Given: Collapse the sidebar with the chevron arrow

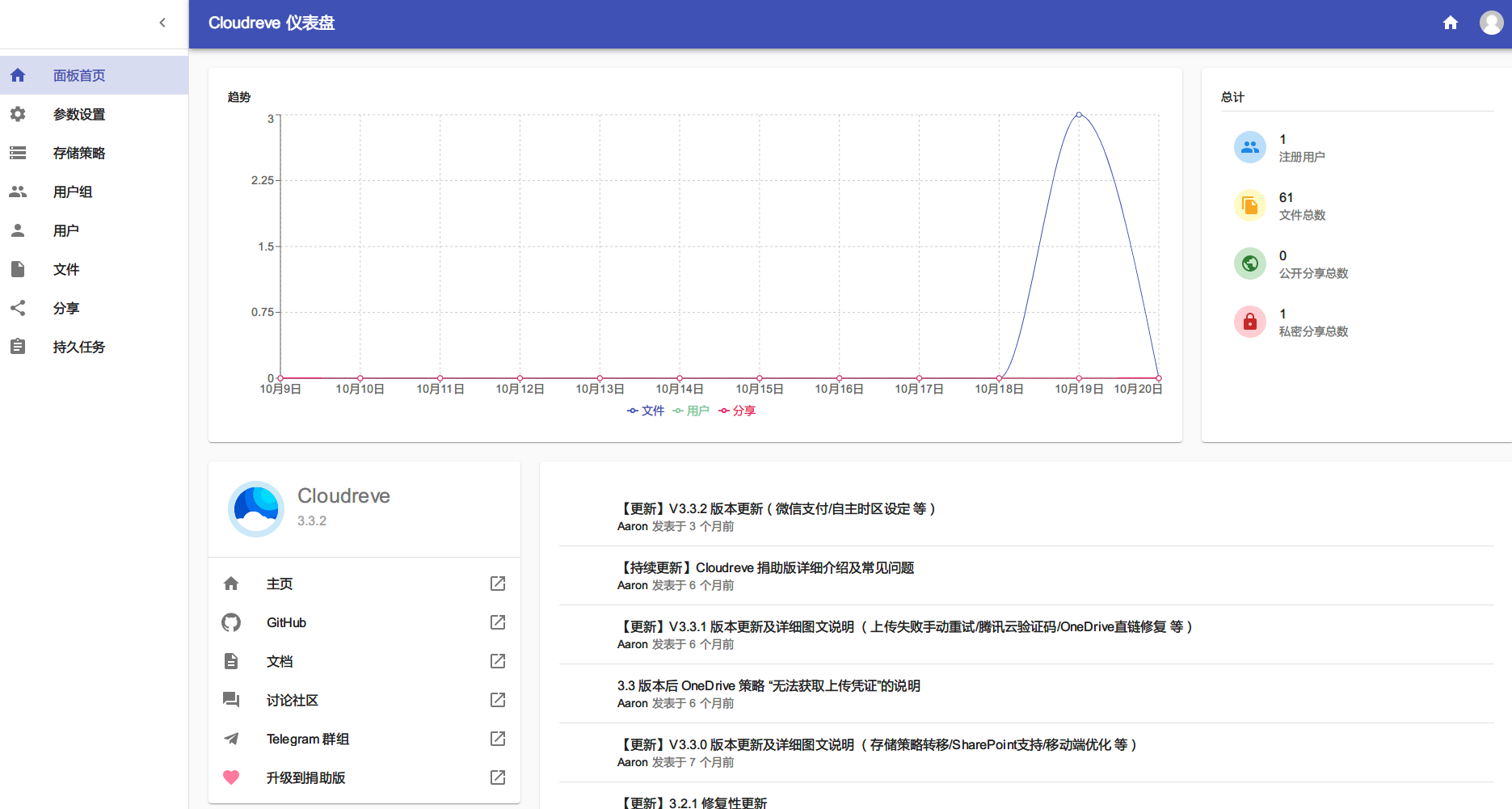Looking at the screenshot, I should click(x=162, y=23).
